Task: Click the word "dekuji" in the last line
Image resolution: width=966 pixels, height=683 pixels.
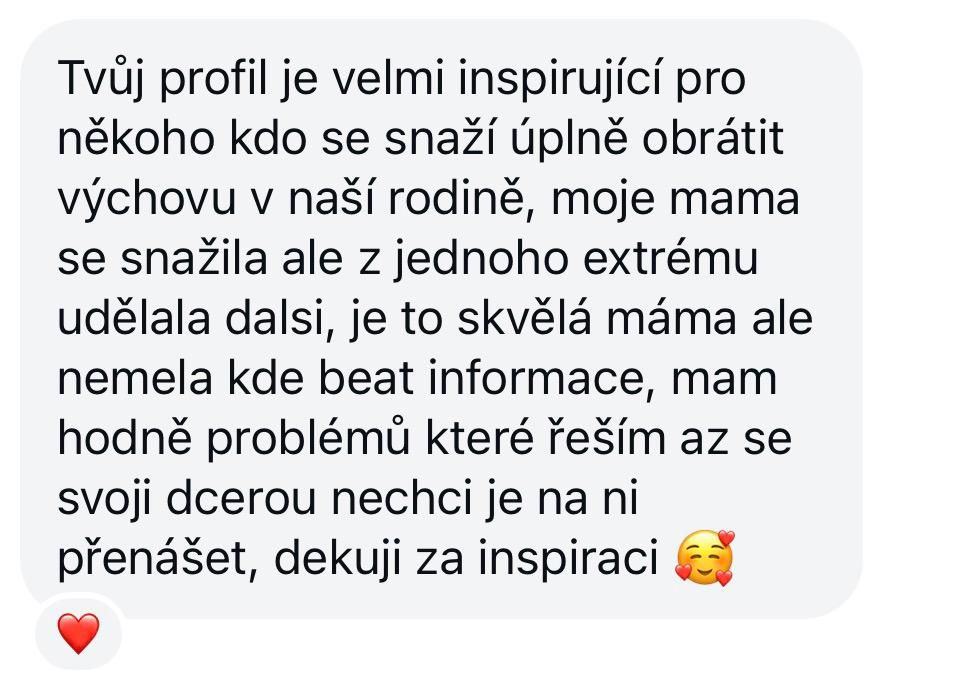Action: [337, 559]
